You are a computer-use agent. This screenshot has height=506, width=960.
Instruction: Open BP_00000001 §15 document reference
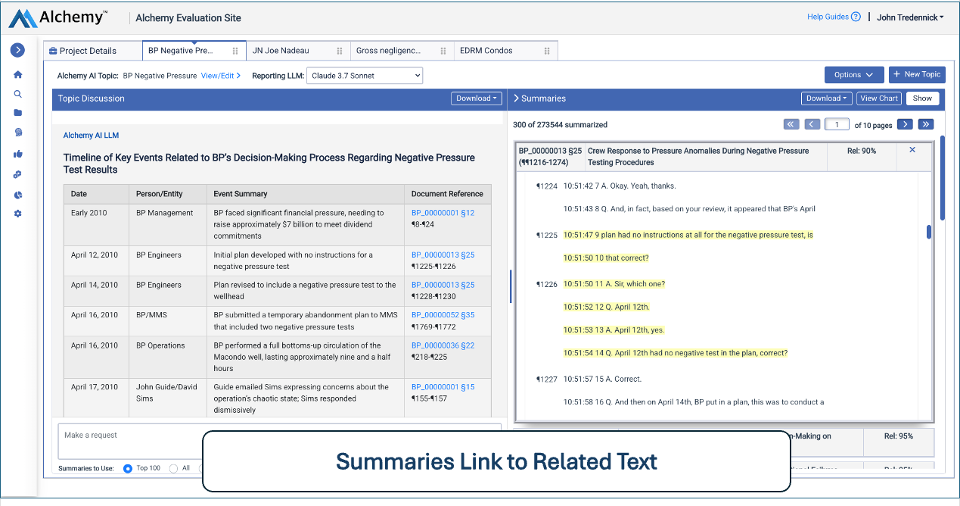pos(443,387)
